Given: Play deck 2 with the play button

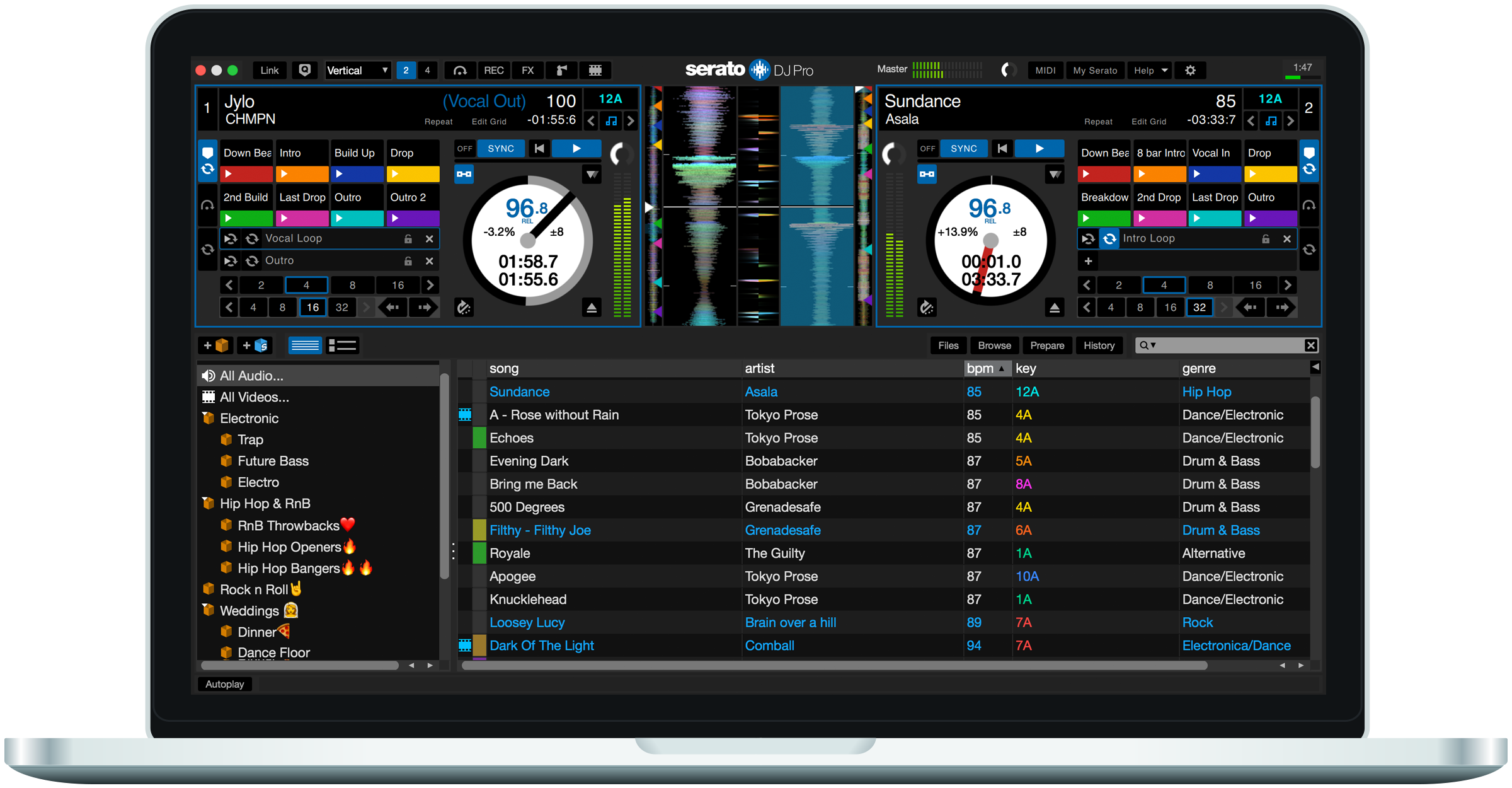Looking at the screenshot, I should click(1039, 149).
